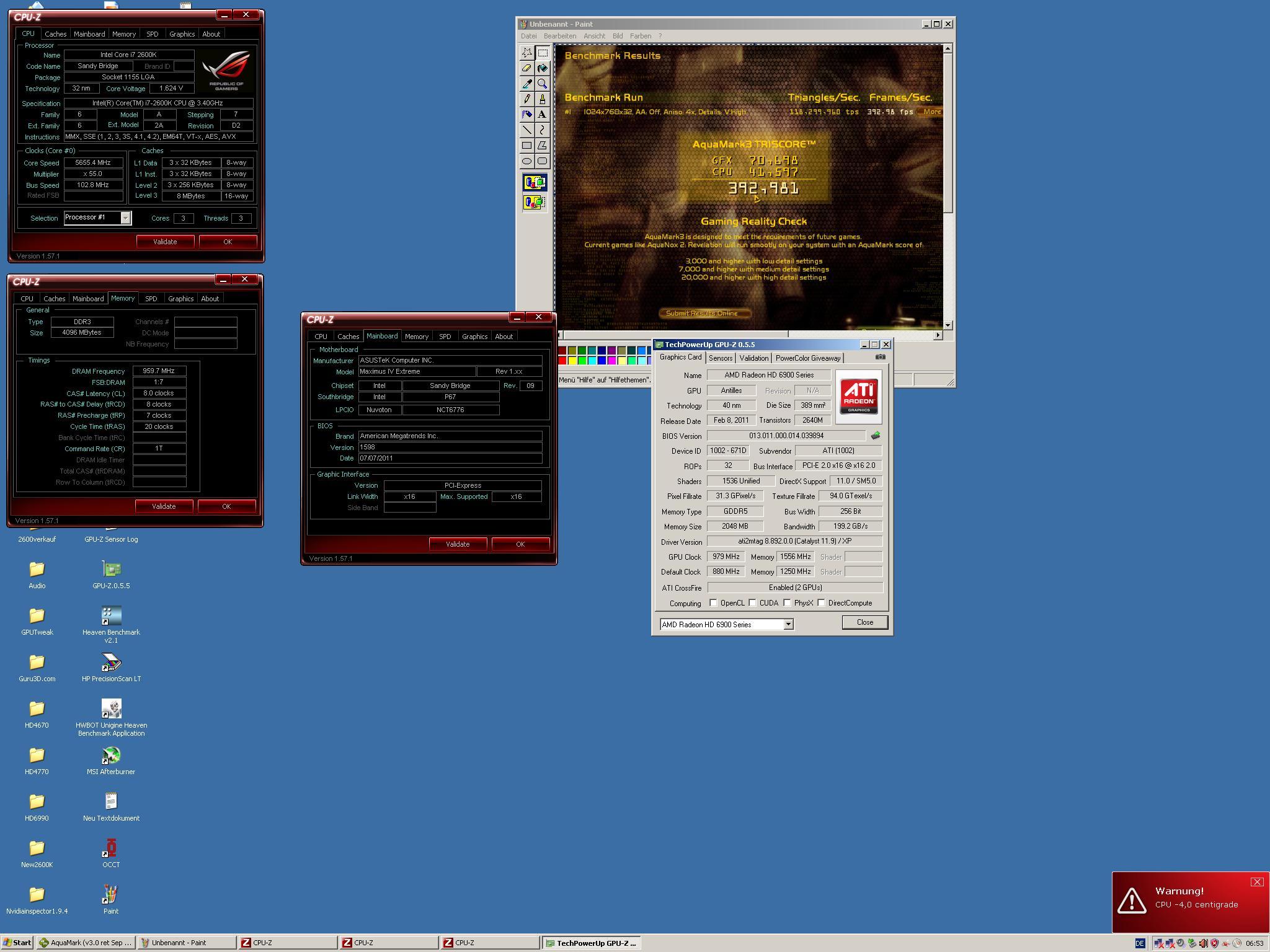Switch to Unbenannt - Paint taskbar button
Viewport: 1270px width, 952px height.
[x=187, y=943]
